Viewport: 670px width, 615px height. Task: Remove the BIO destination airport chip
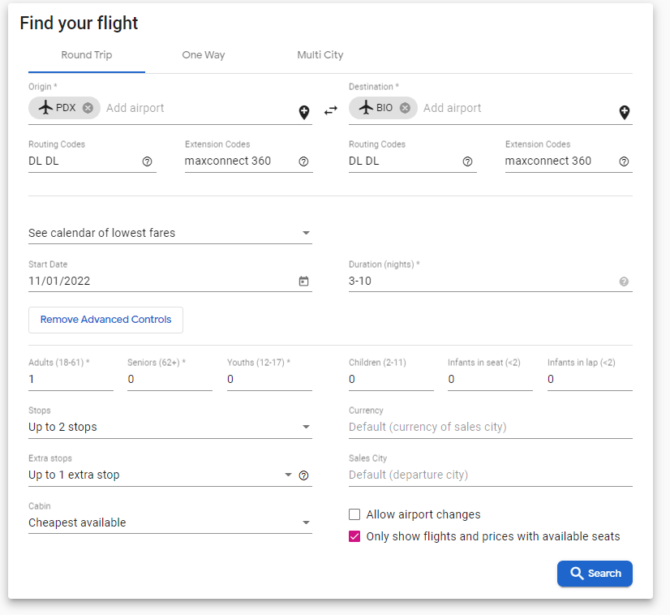tap(405, 108)
